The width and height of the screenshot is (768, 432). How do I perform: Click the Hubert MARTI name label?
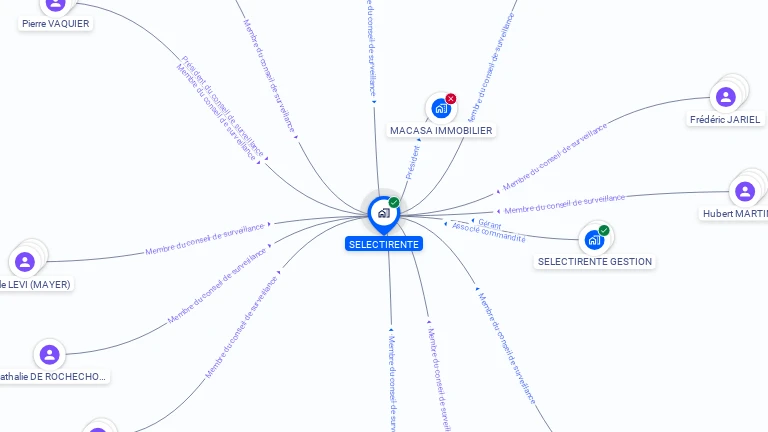coord(735,214)
